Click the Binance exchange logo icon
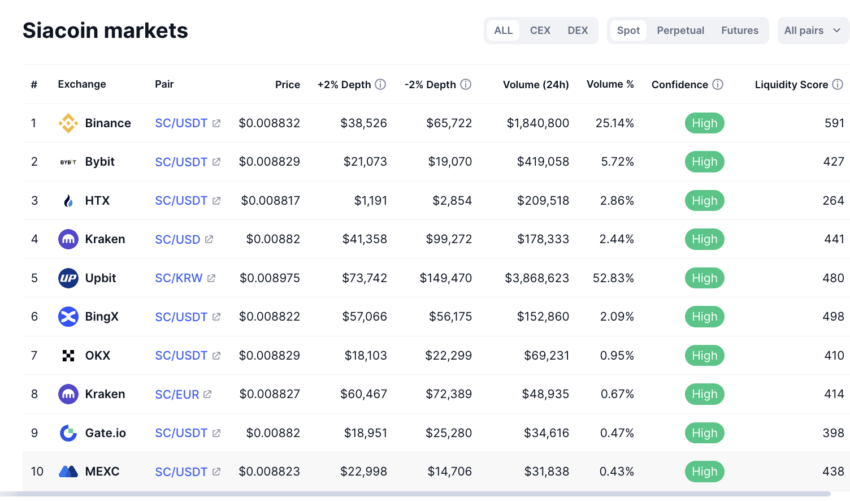This screenshot has height=501, width=850. [x=68, y=124]
